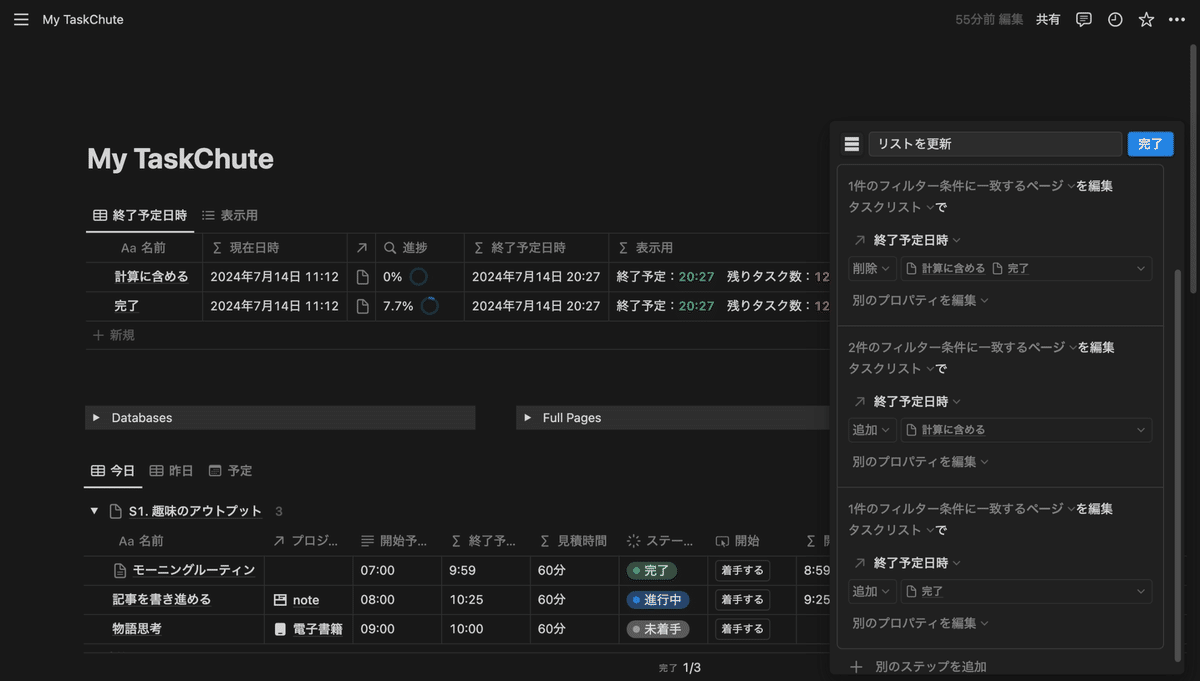Open the 物語思考 task row
1200x681 pixels.
137,629
